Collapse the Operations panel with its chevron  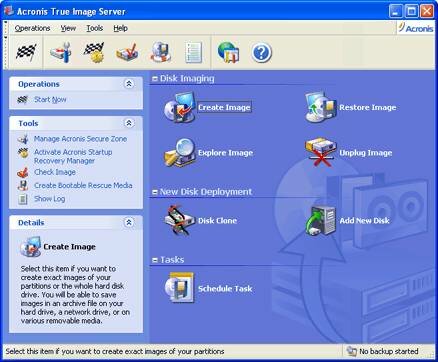point(129,84)
